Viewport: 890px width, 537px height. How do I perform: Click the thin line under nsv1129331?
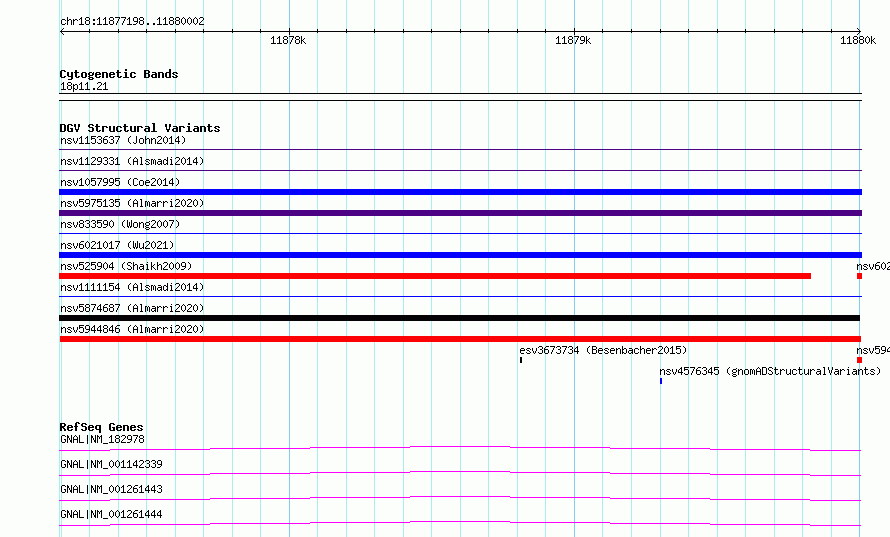coord(460,170)
